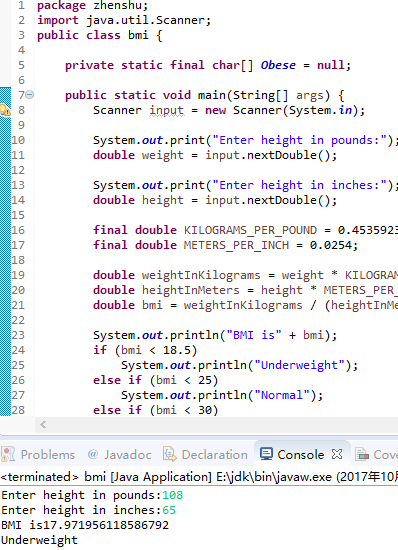Click the BMI result line in console
Image resolution: width=398 pixels, height=550 pixels.
click(85, 525)
